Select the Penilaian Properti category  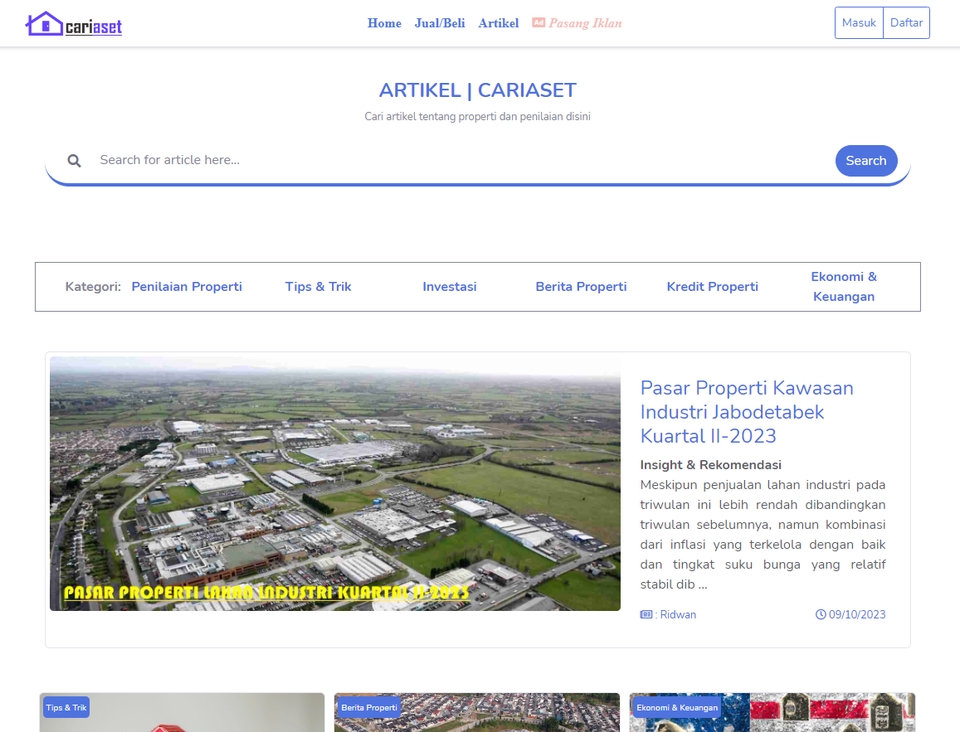[x=187, y=286]
